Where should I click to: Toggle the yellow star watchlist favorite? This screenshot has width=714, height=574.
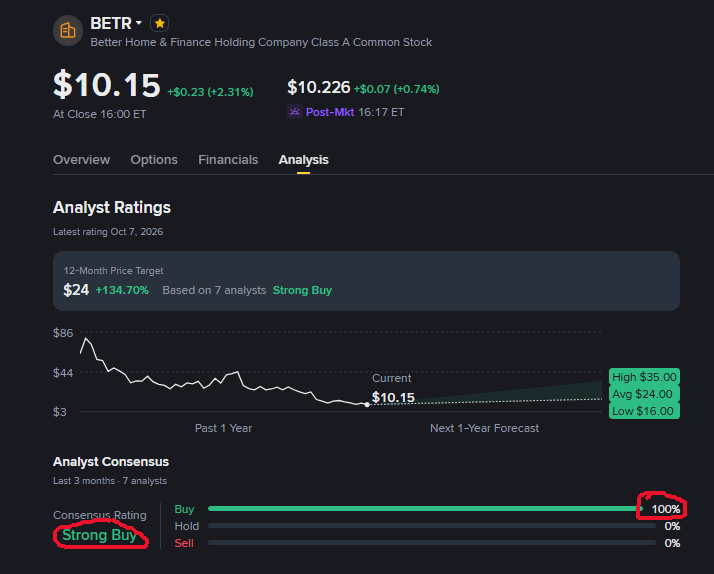click(159, 23)
